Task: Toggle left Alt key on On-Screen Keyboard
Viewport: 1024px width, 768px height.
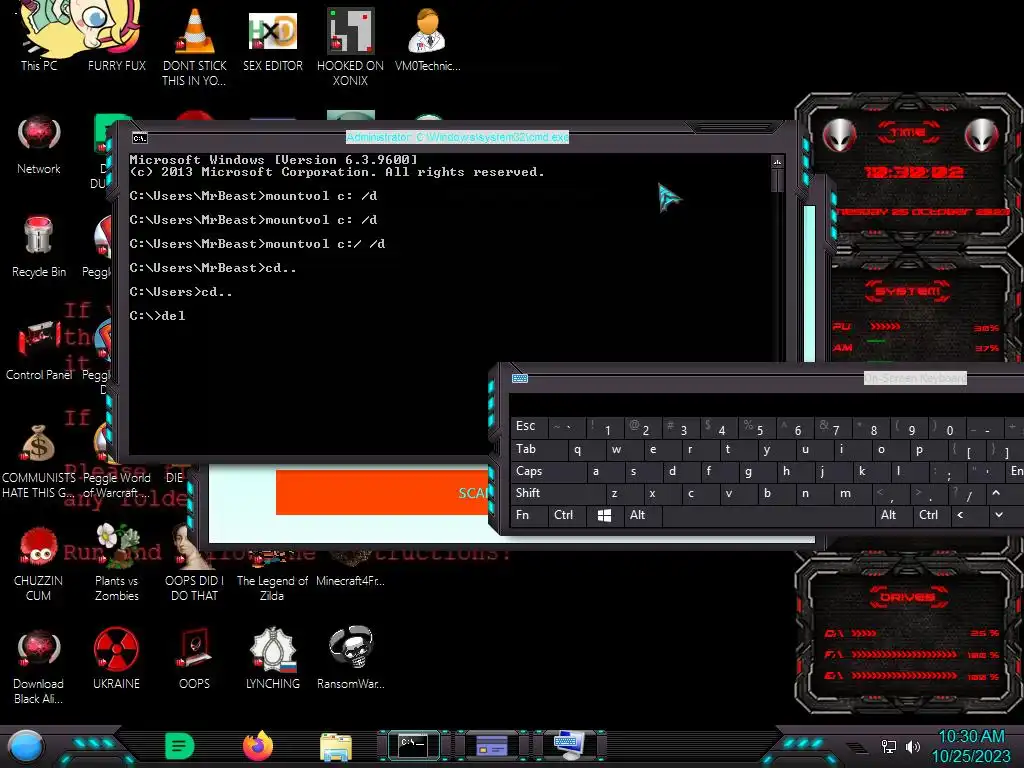Action: [642, 515]
